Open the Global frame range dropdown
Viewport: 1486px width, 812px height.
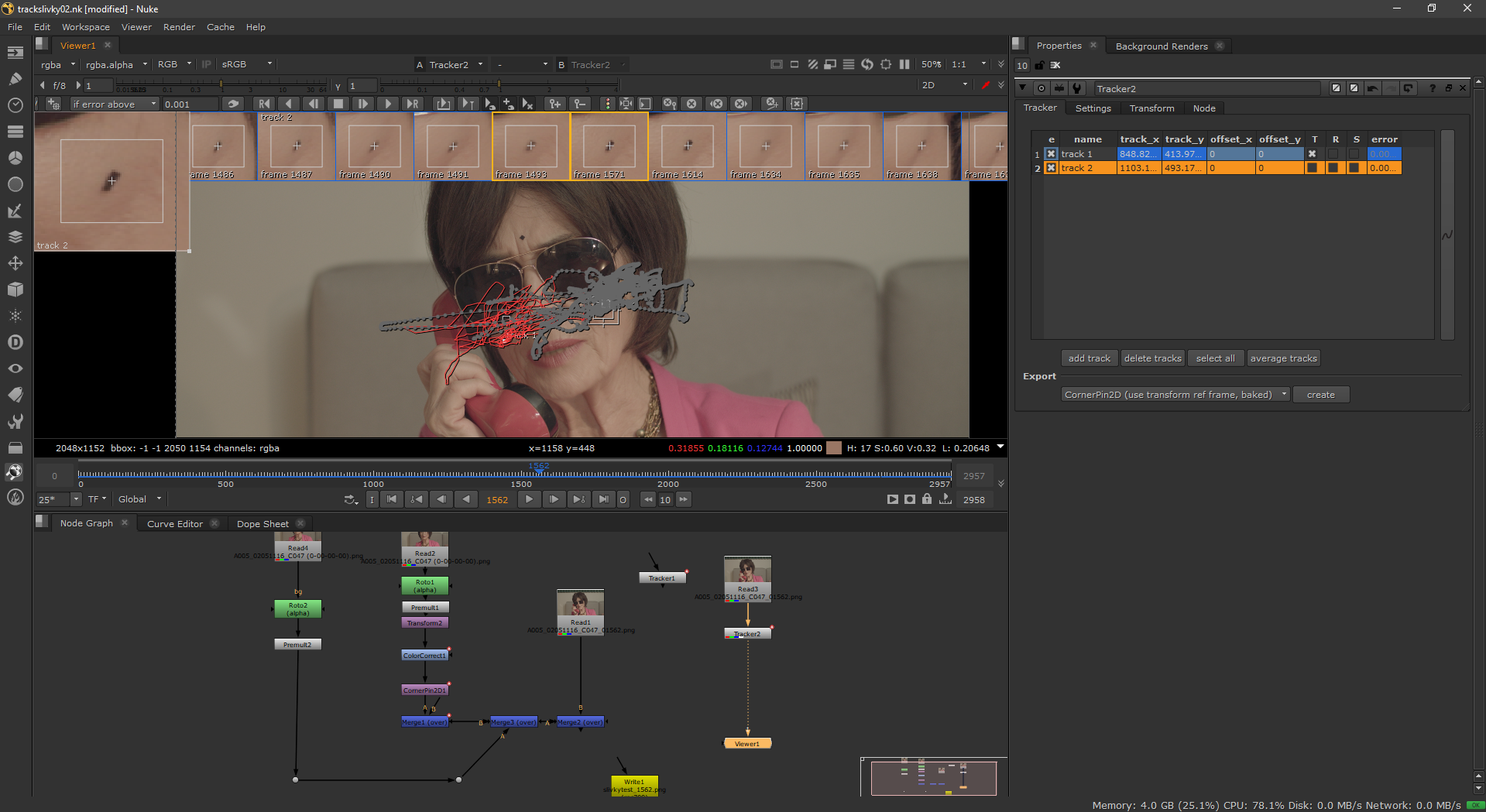pos(139,499)
